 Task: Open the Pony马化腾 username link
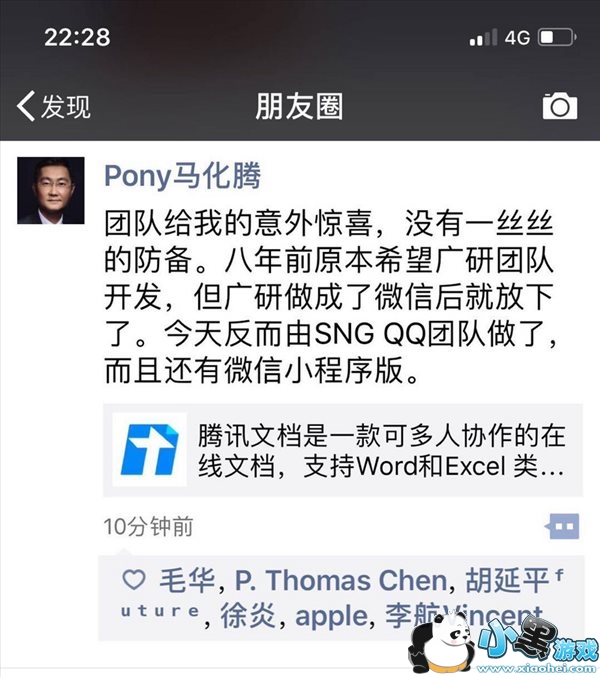click(x=183, y=176)
